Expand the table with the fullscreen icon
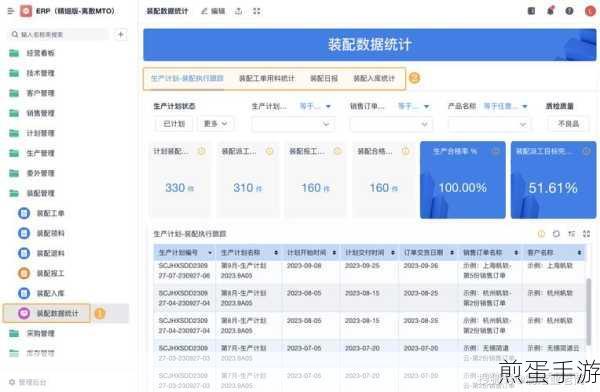 (586, 234)
